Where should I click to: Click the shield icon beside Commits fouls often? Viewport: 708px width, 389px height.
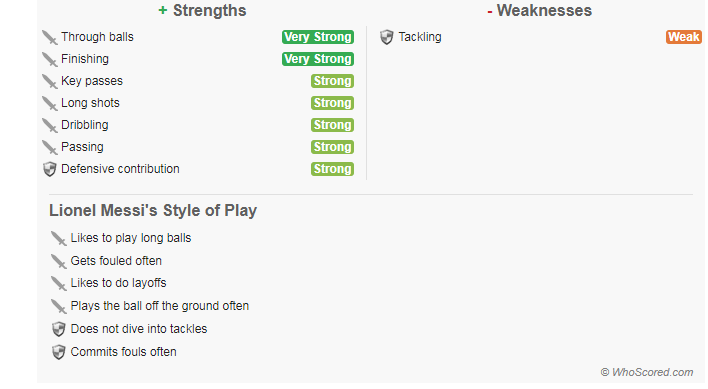pyautogui.click(x=59, y=352)
